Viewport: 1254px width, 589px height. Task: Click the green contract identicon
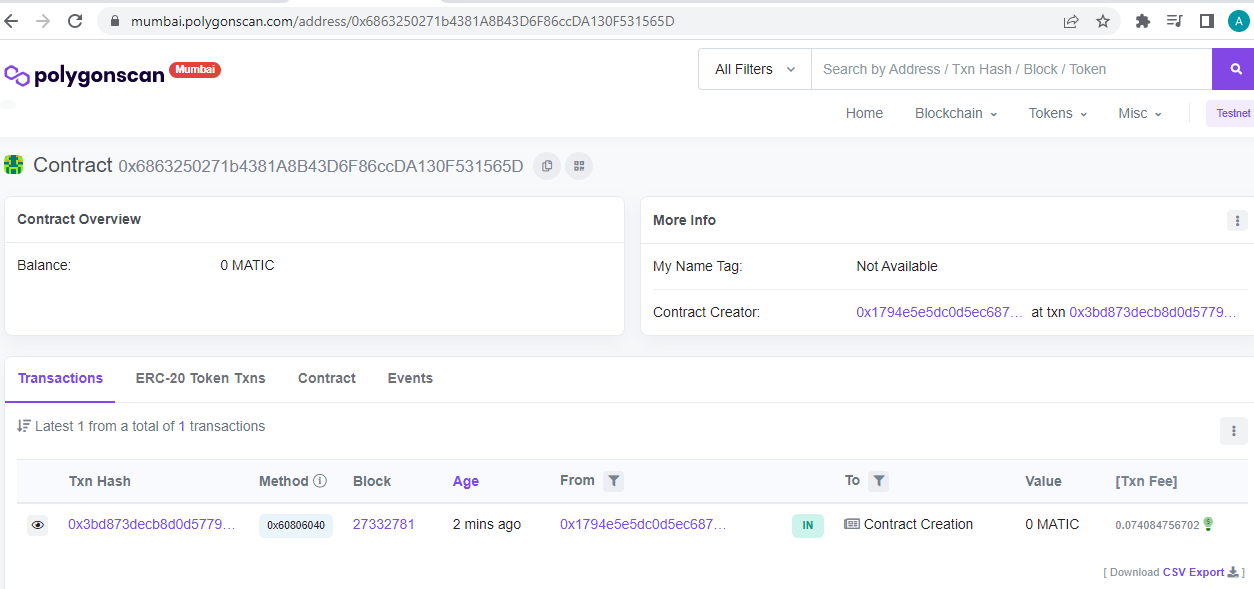[x=14, y=165]
